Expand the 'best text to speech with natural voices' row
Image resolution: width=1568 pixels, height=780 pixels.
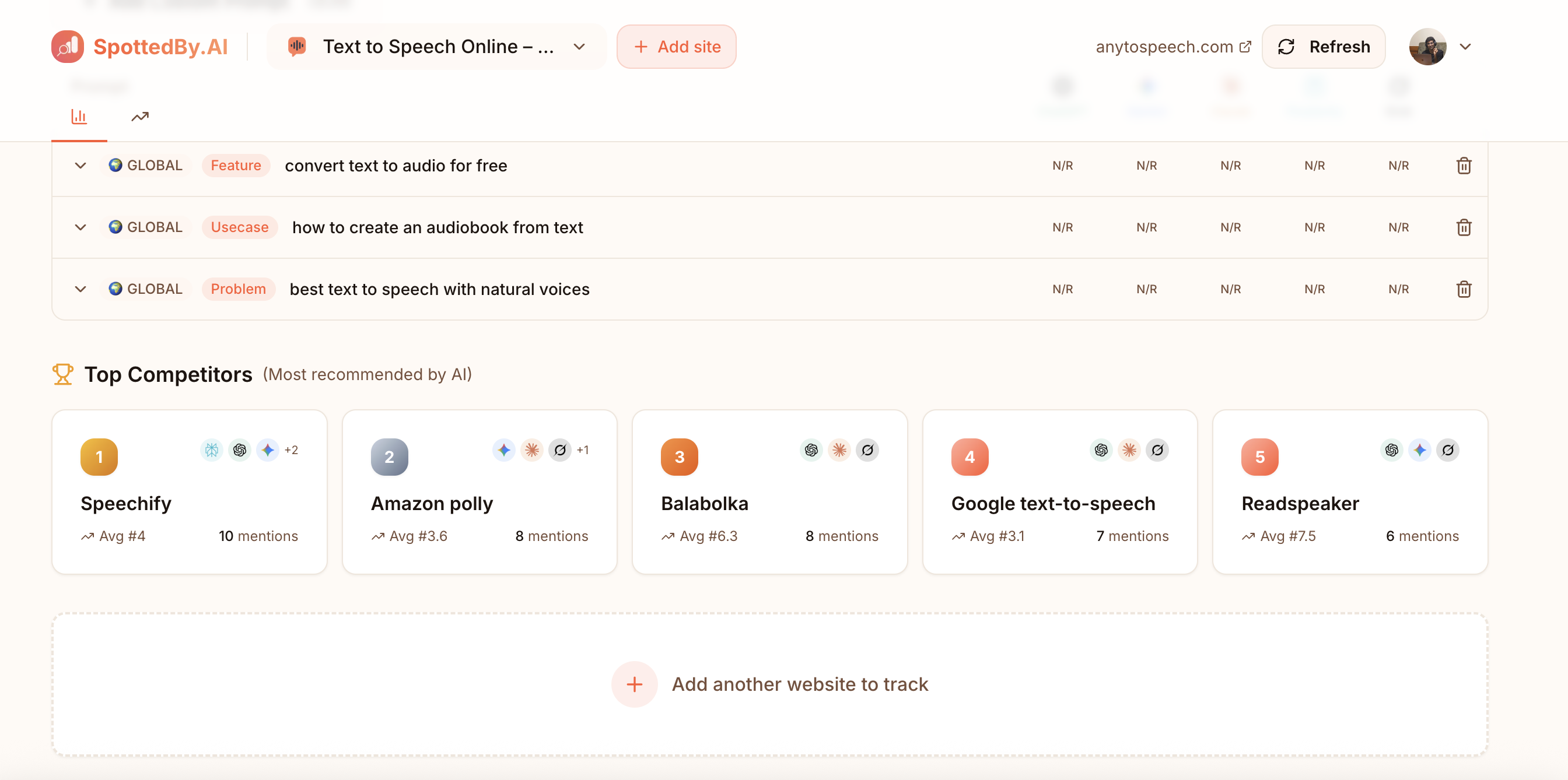pyautogui.click(x=80, y=289)
